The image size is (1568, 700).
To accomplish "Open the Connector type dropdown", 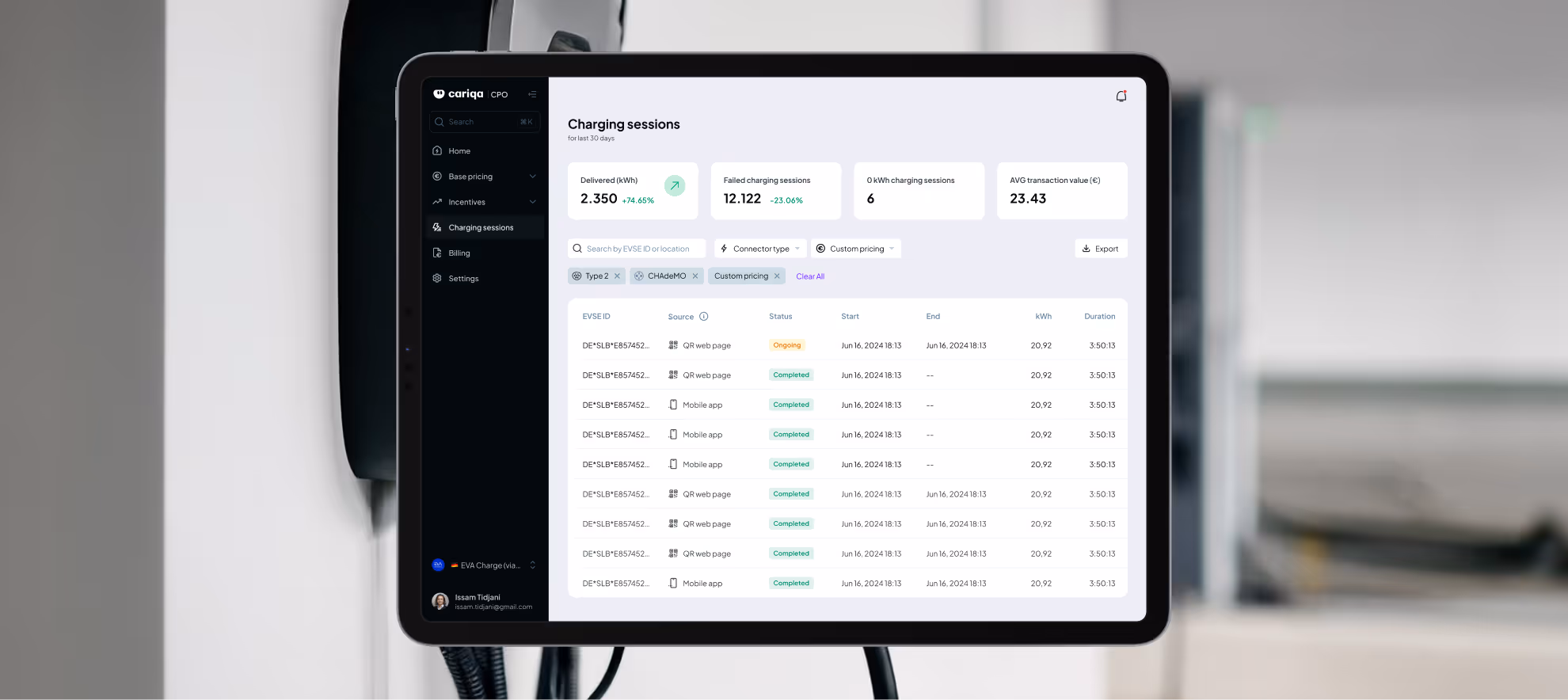I will (760, 249).
